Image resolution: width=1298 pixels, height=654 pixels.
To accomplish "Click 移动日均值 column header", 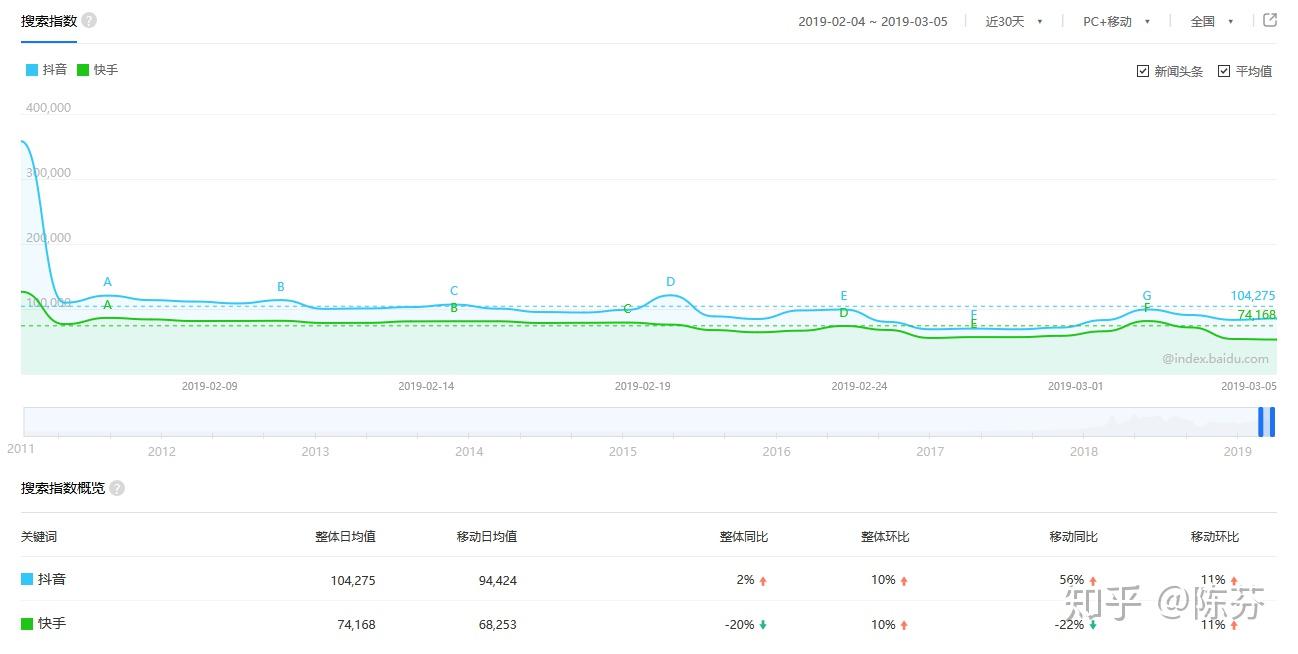I will pyautogui.click(x=487, y=537).
